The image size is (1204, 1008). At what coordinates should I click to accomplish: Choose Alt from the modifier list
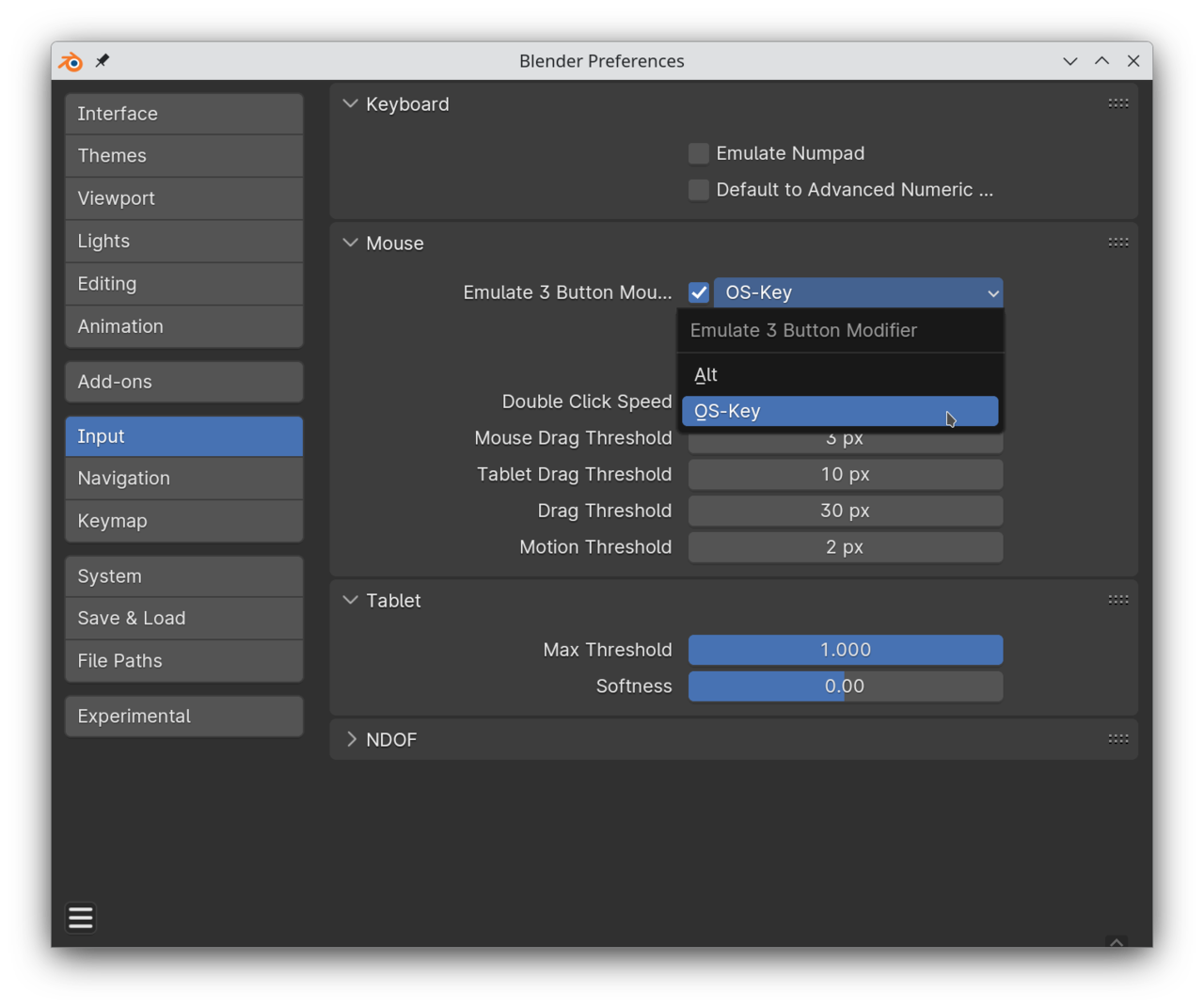pyautogui.click(x=840, y=374)
